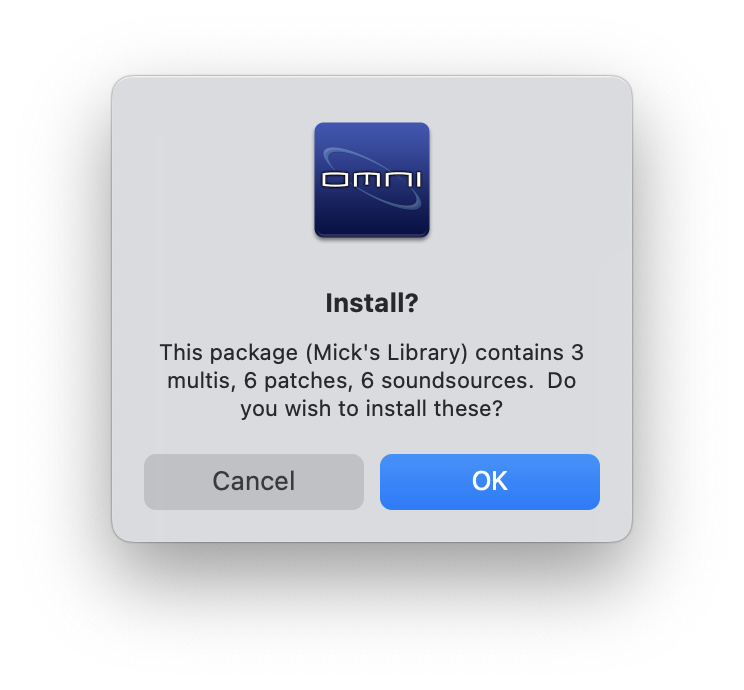Screen dimensions: 744x690
Task: Click "you wish to install these?" line
Action: (372, 409)
